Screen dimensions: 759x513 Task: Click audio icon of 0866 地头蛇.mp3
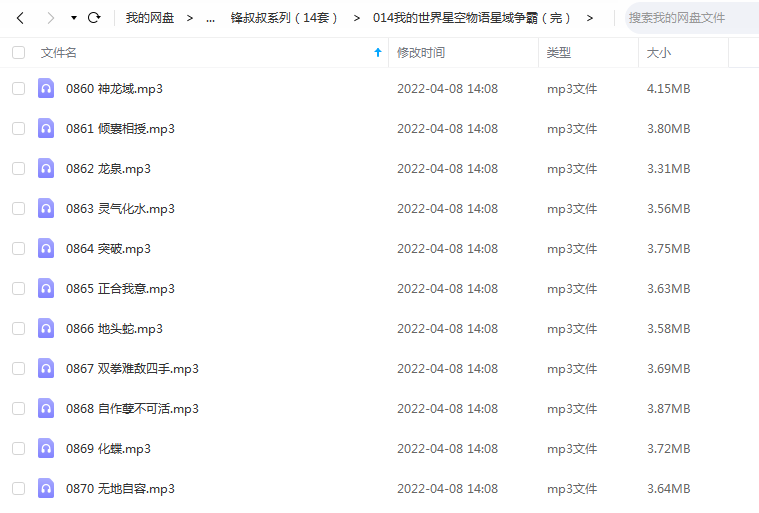(x=46, y=329)
